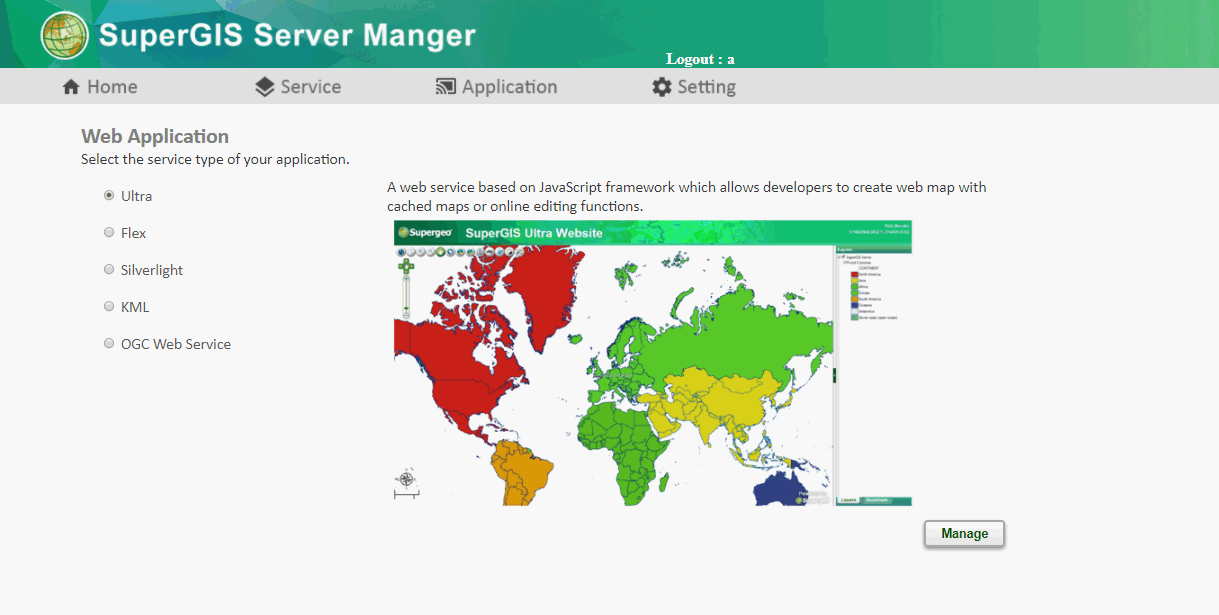The height and width of the screenshot is (615, 1219).
Task: Click the "Web Application" heading
Action: tap(155, 136)
